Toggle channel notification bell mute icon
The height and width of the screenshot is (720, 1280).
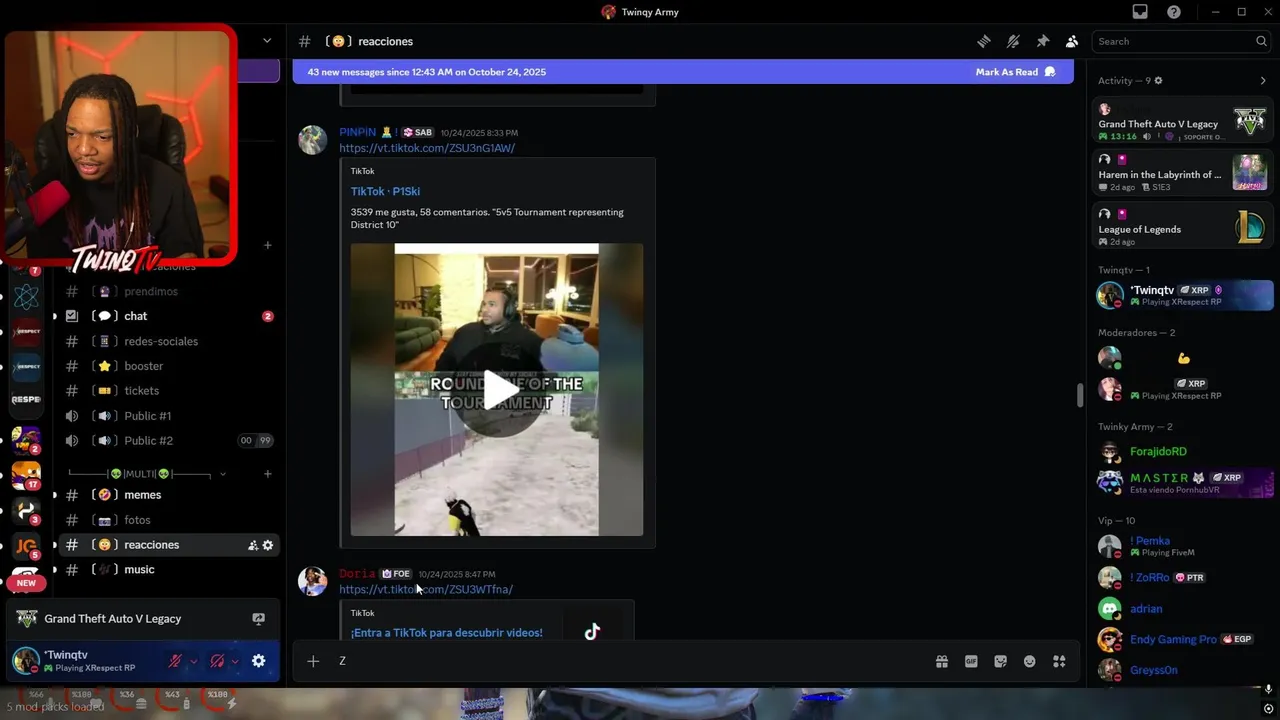1013,41
